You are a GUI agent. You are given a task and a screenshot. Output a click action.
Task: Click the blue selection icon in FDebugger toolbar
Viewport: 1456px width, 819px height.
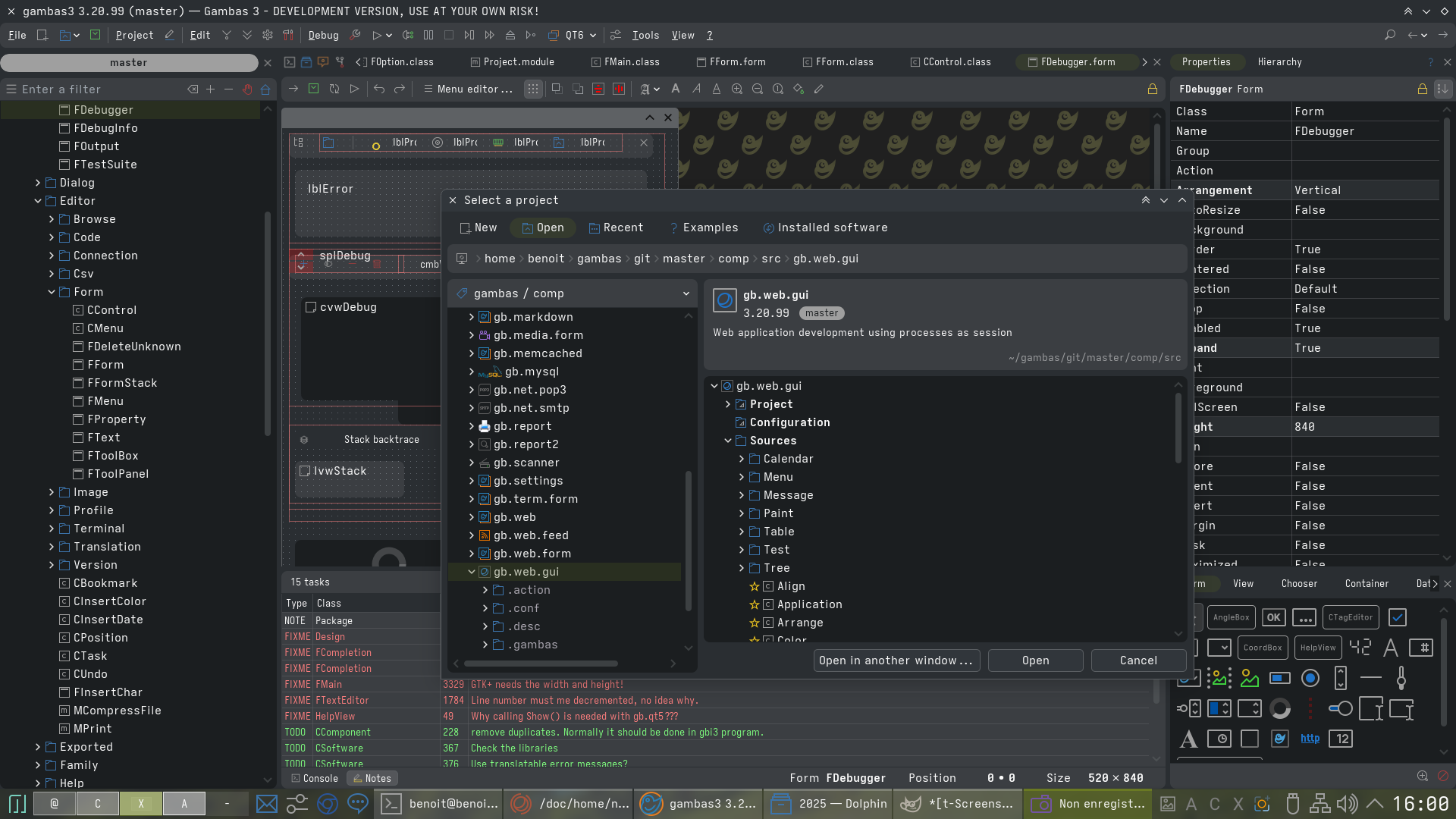tap(328, 143)
